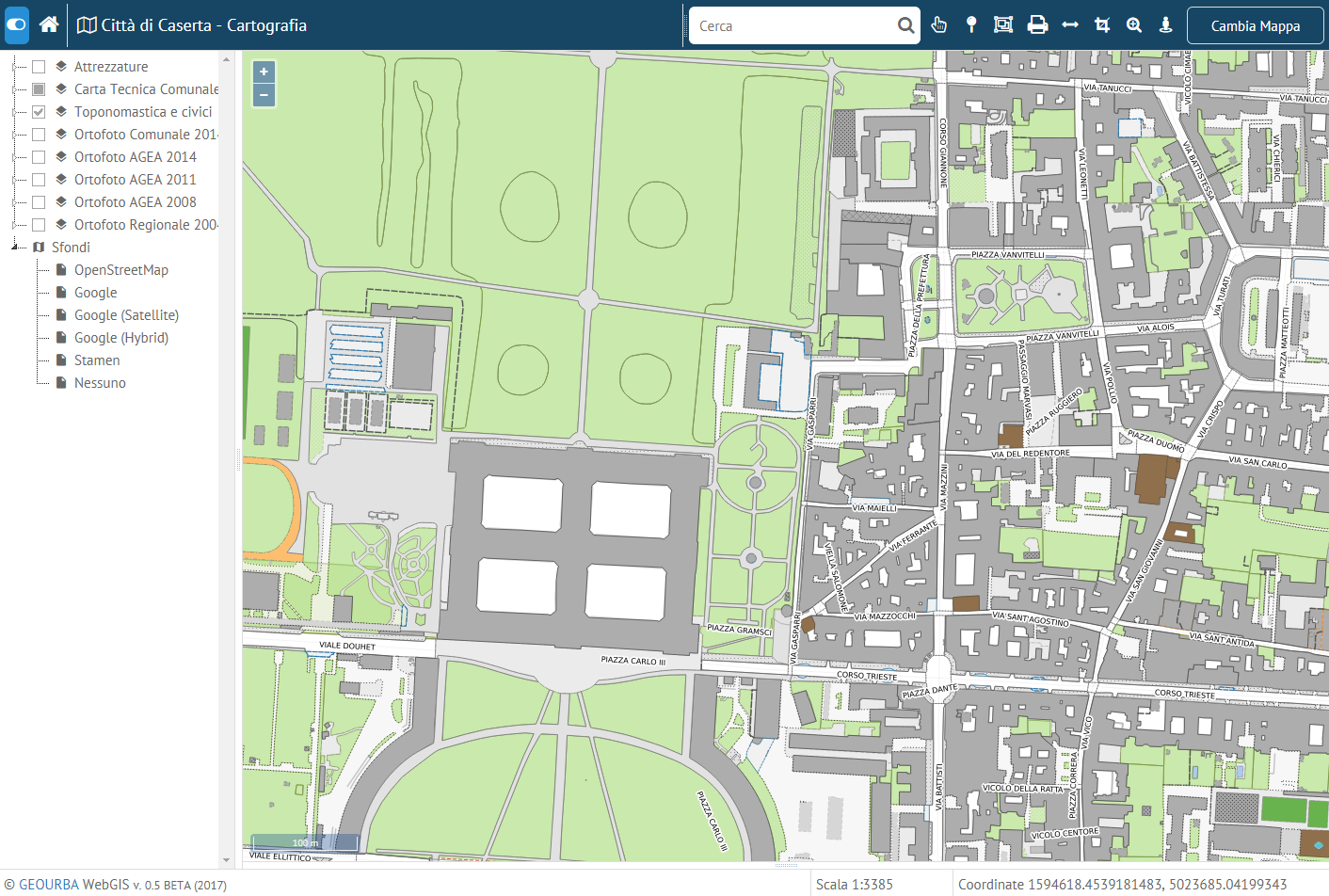Click the Città di Caserta - Cartografia title
Viewport: 1329px width, 896px height.
click(x=204, y=25)
